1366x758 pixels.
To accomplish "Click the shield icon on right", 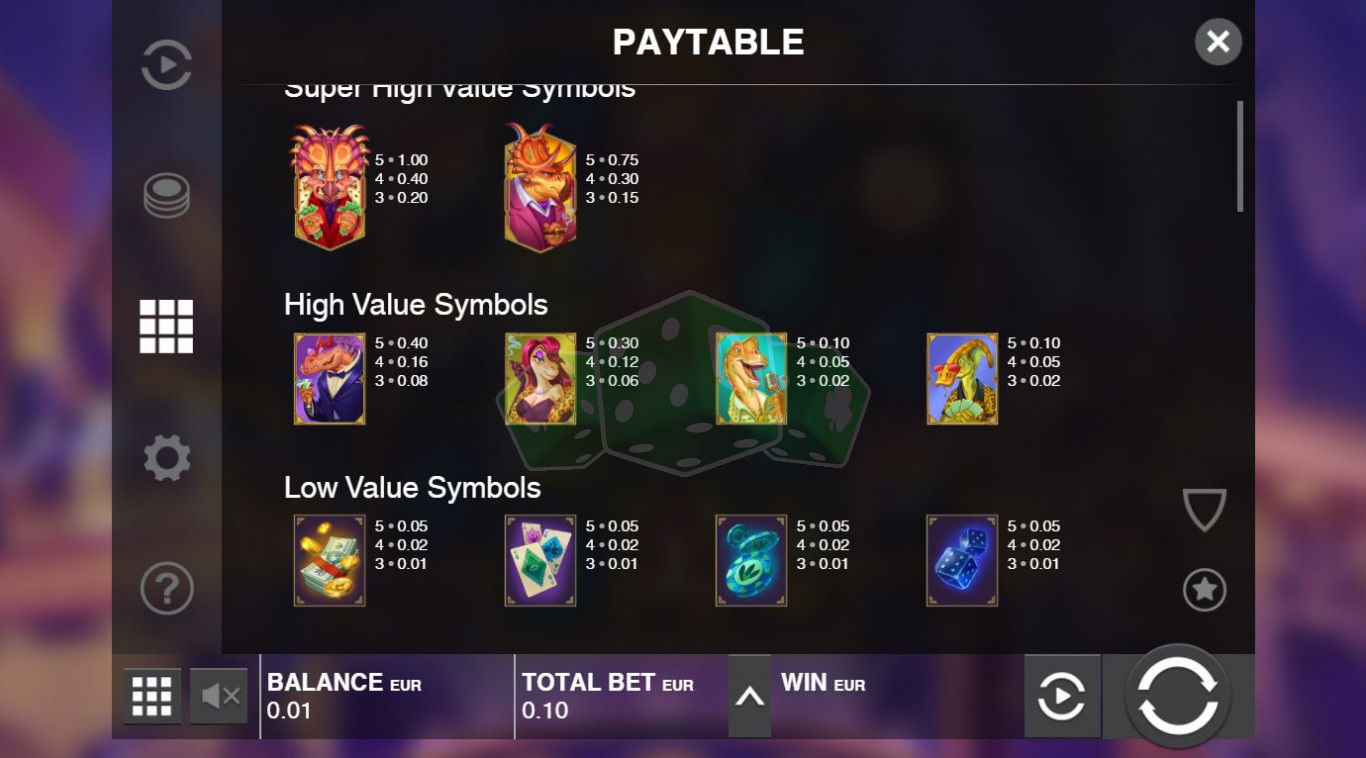I will click(1204, 510).
